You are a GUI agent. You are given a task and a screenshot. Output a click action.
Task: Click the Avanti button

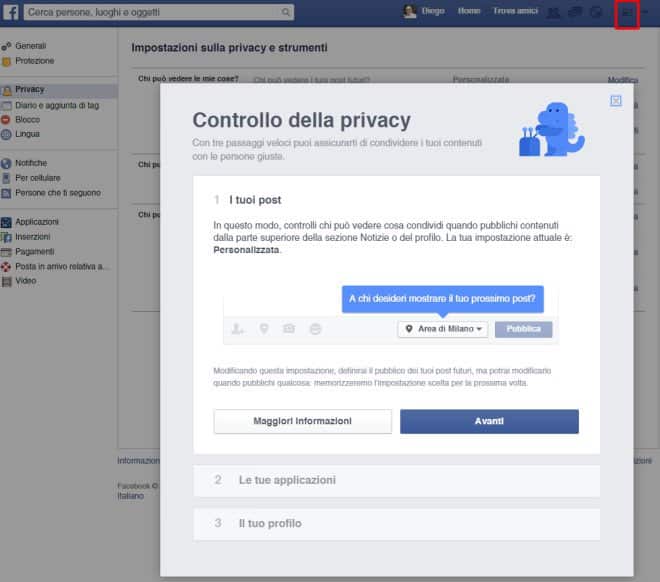pos(489,421)
